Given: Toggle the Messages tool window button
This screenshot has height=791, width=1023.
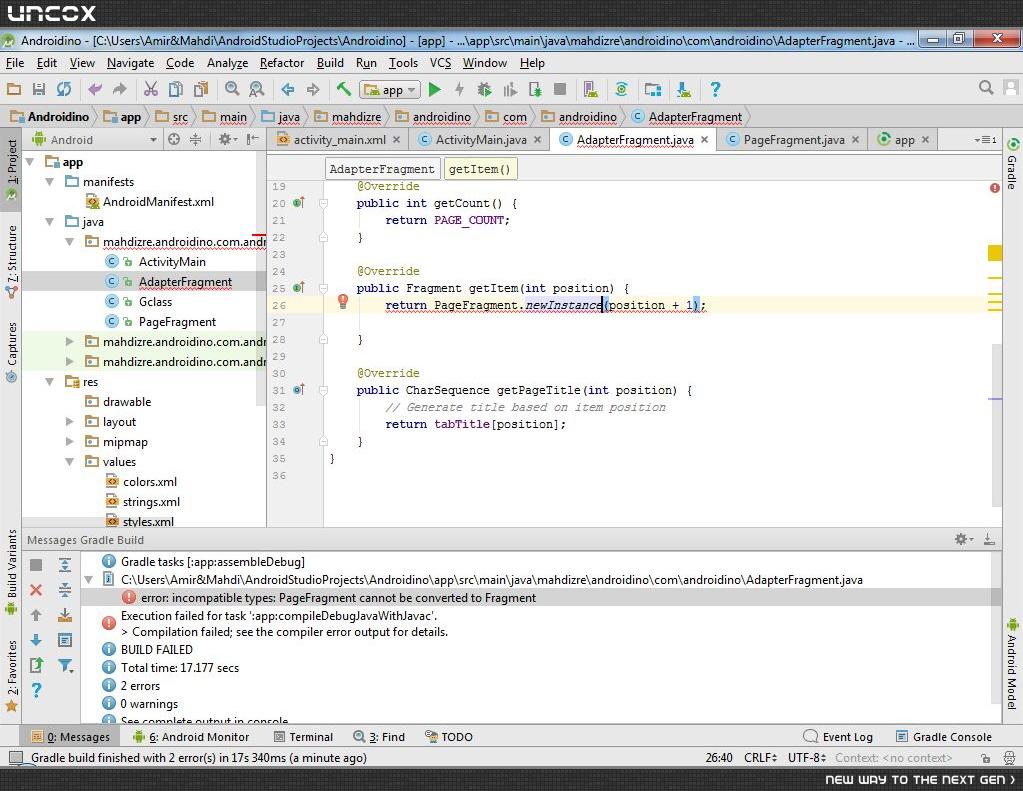Looking at the screenshot, I should click(x=70, y=737).
